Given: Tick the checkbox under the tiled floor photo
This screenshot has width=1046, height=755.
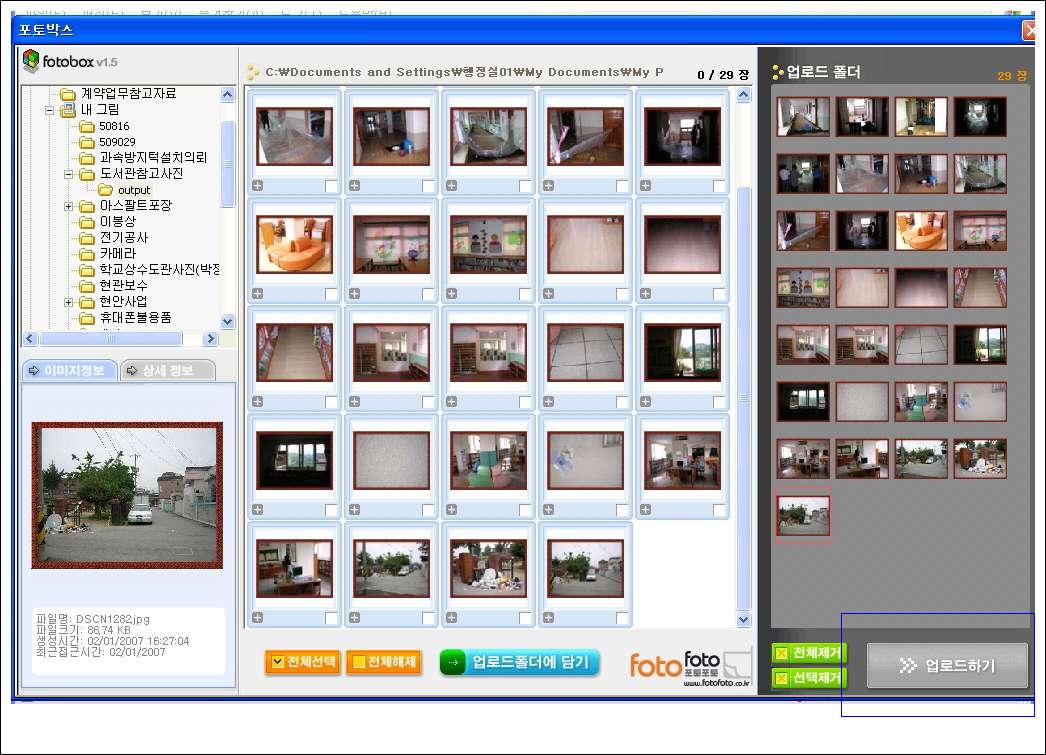Looking at the screenshot, I should click(x=622, y=402).
